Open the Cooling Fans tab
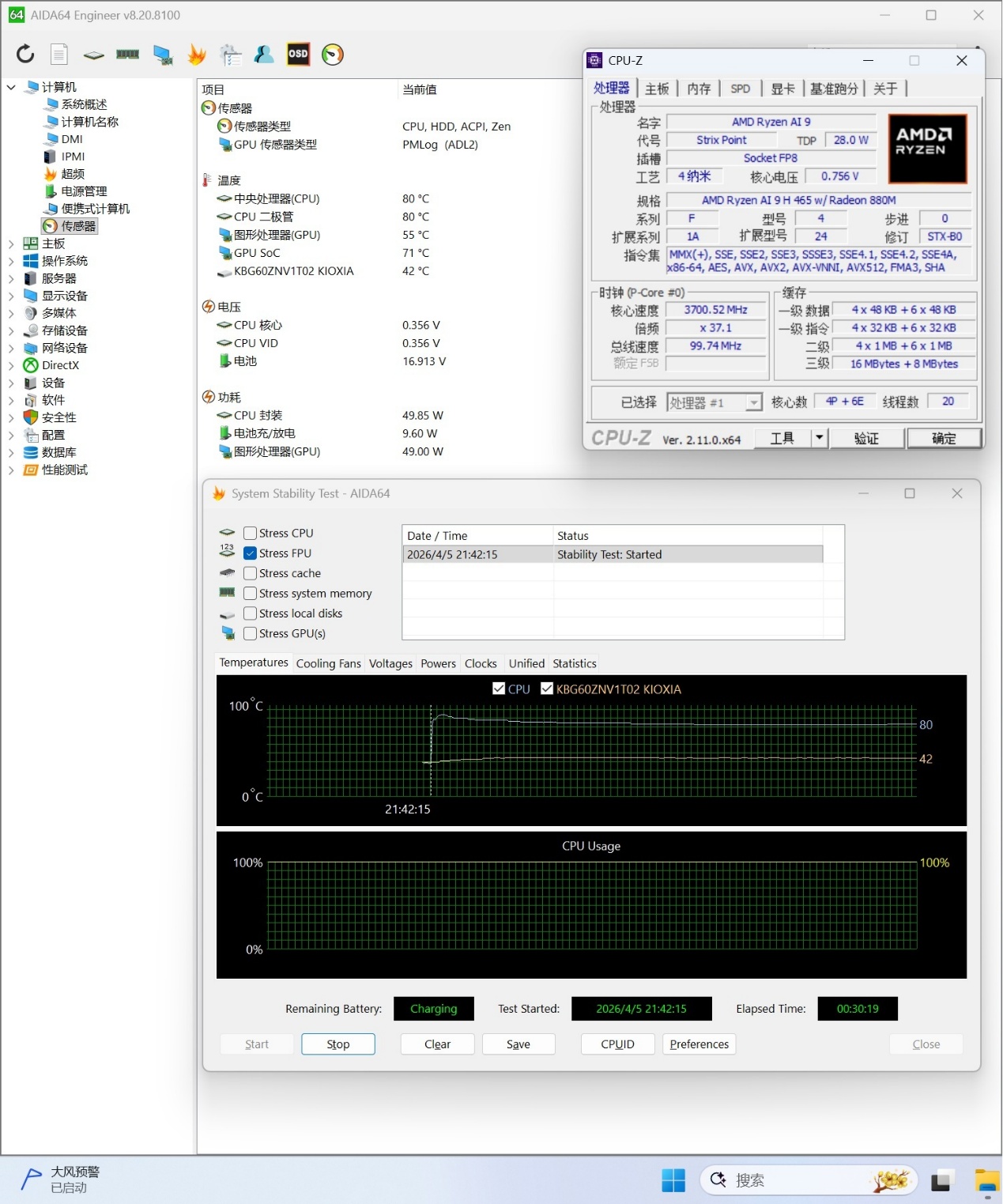 (328, 664)
